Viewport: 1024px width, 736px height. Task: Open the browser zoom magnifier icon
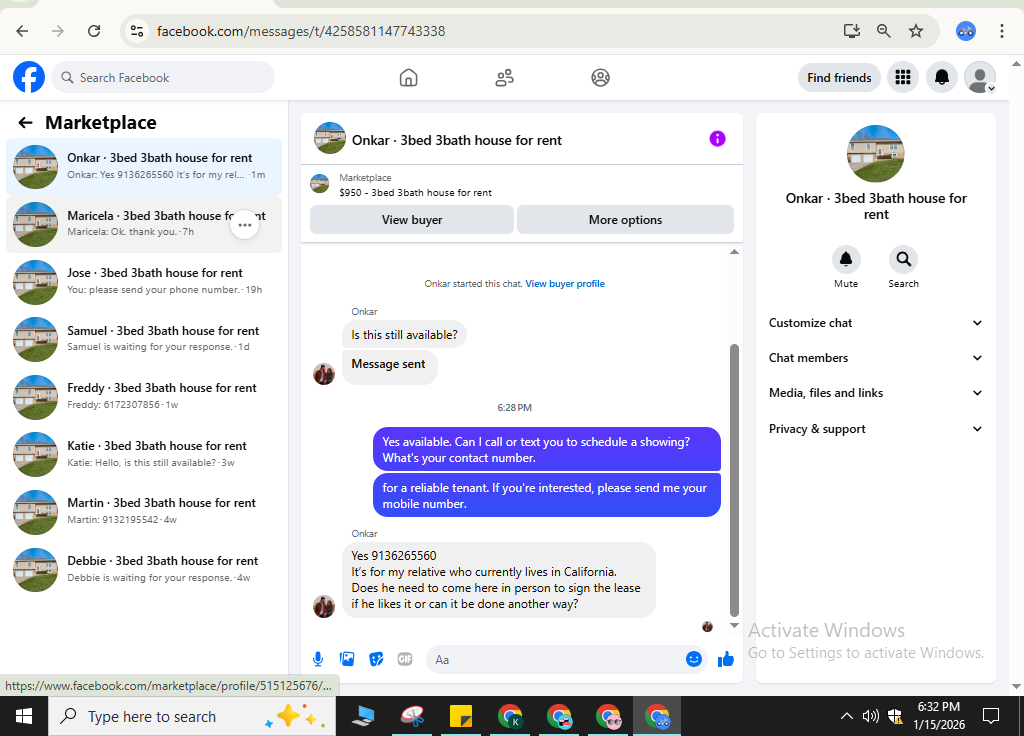[884, 31]
